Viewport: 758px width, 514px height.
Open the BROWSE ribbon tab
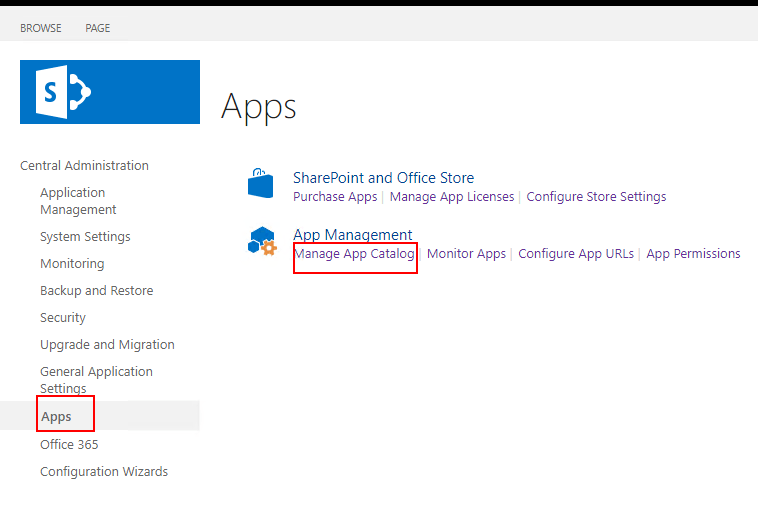41,28
